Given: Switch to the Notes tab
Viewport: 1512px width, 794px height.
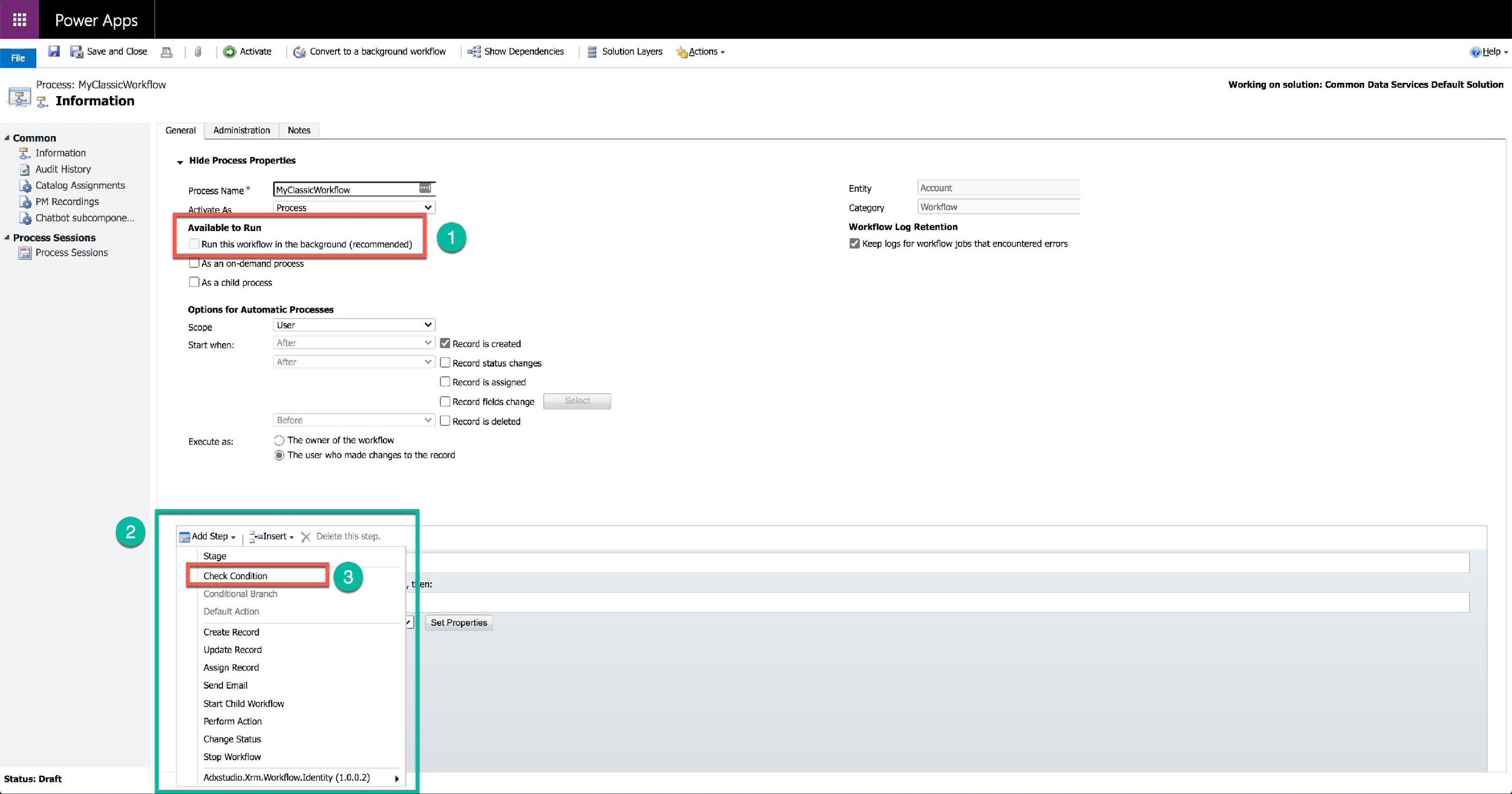Looking at the screenshot, I should (298, 130).
